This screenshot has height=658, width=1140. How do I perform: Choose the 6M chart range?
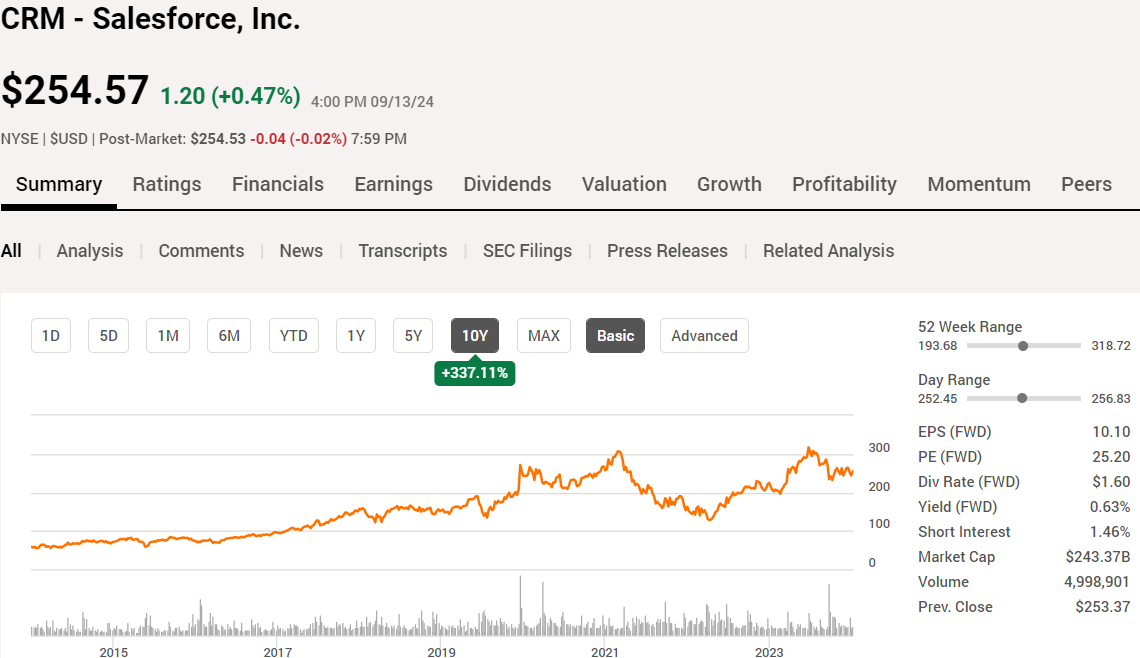[229, 336]
